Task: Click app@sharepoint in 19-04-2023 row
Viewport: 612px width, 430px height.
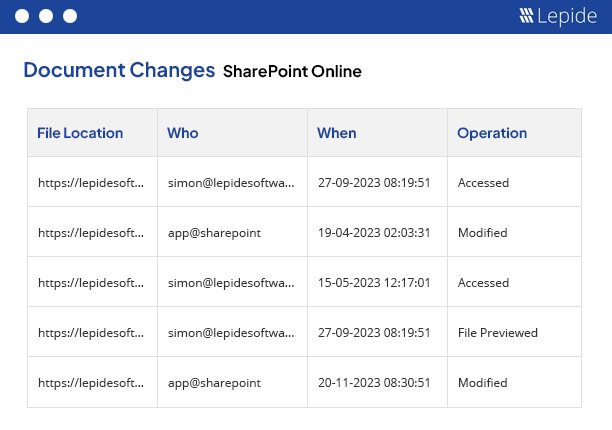Action: click(x=214, y=233)
